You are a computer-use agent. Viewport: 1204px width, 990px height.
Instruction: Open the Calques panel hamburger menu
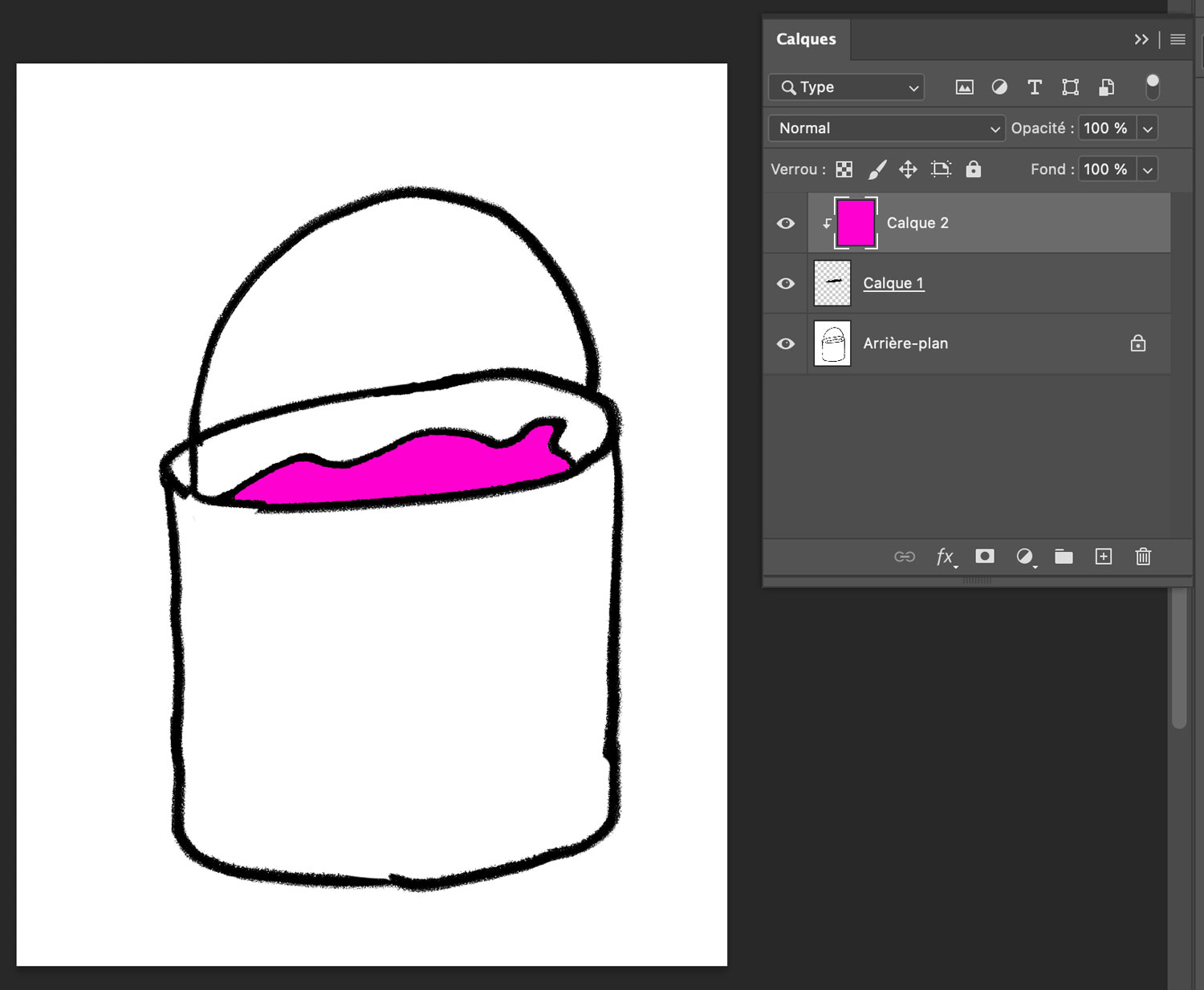click(1178, 39)
